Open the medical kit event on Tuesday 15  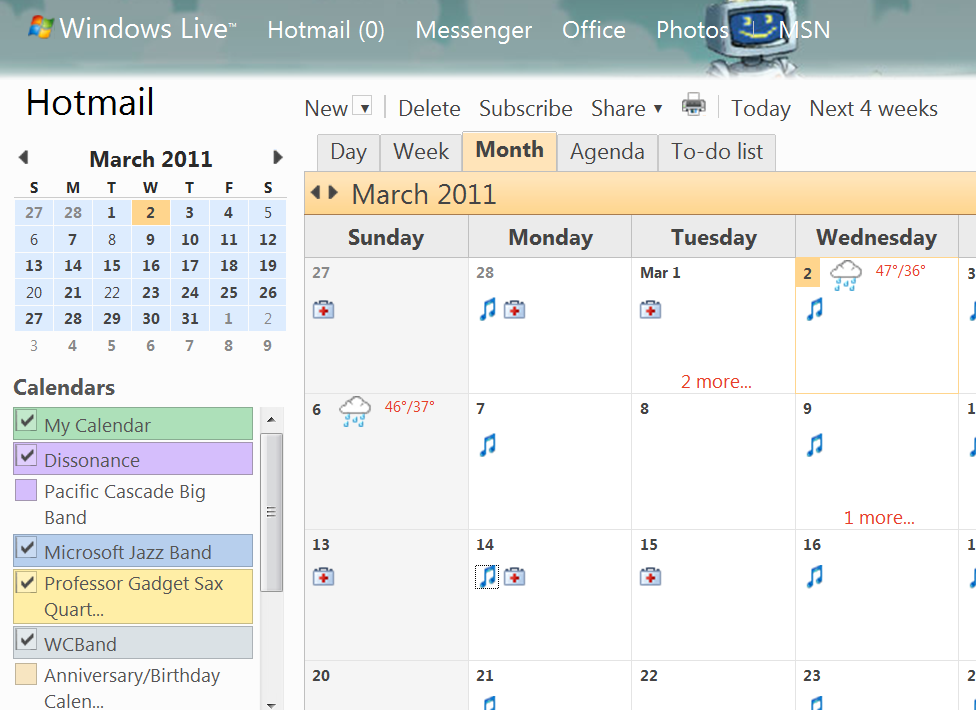tap(650, 577)
